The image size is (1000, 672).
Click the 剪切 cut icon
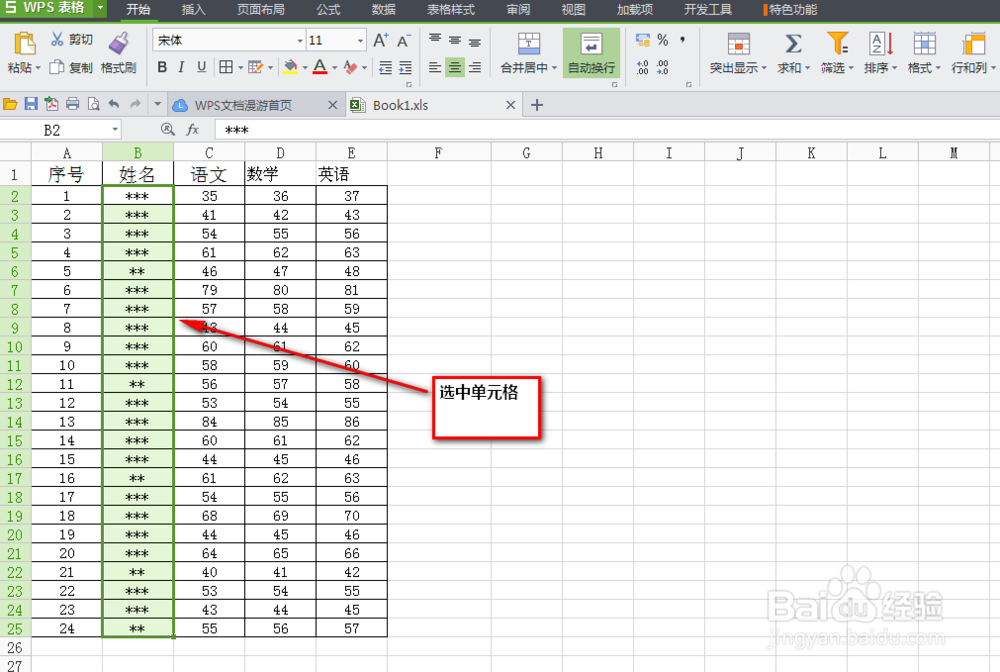(x=60, y=39)
